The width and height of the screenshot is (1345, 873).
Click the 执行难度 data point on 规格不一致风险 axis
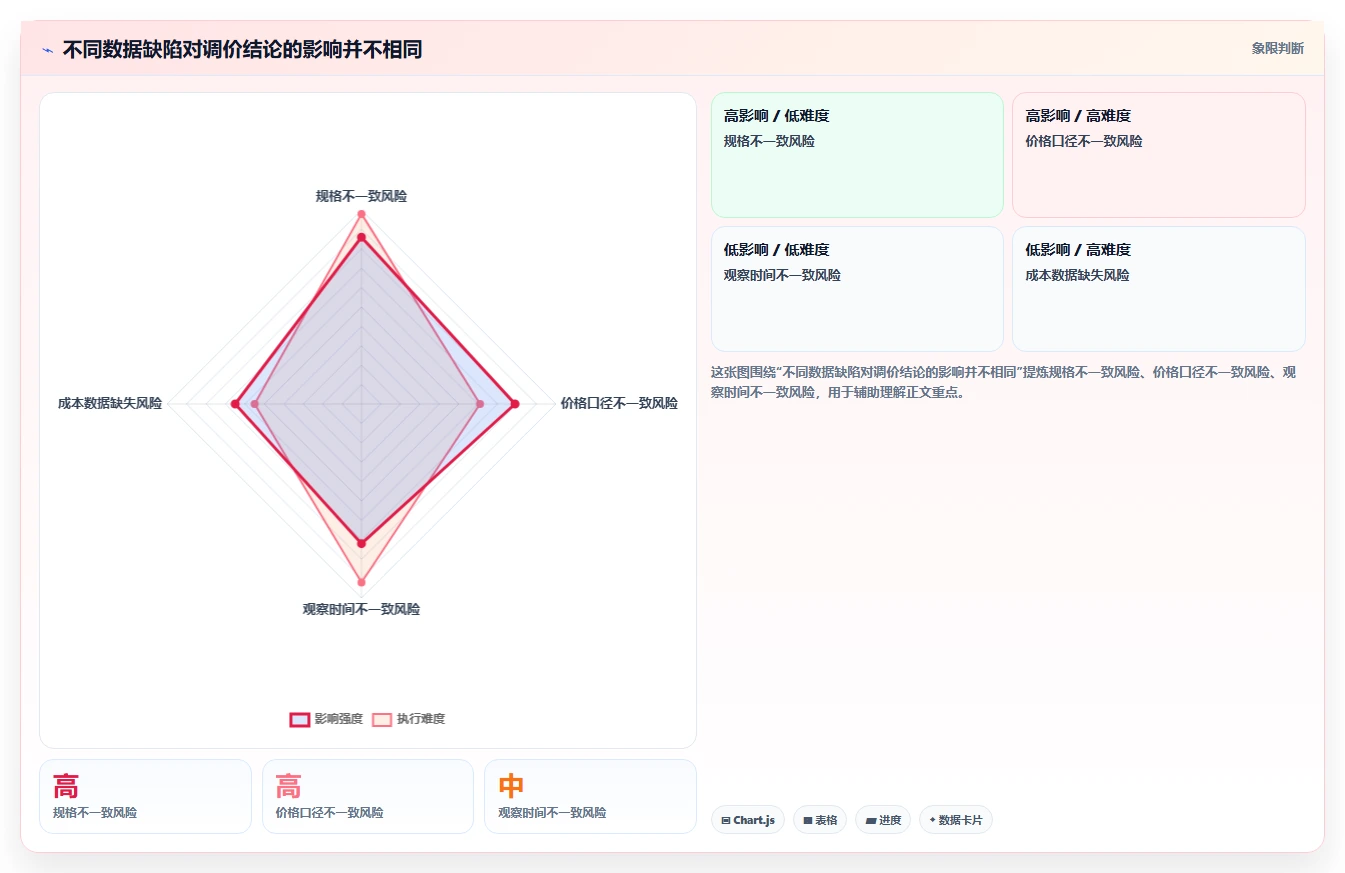361,214
